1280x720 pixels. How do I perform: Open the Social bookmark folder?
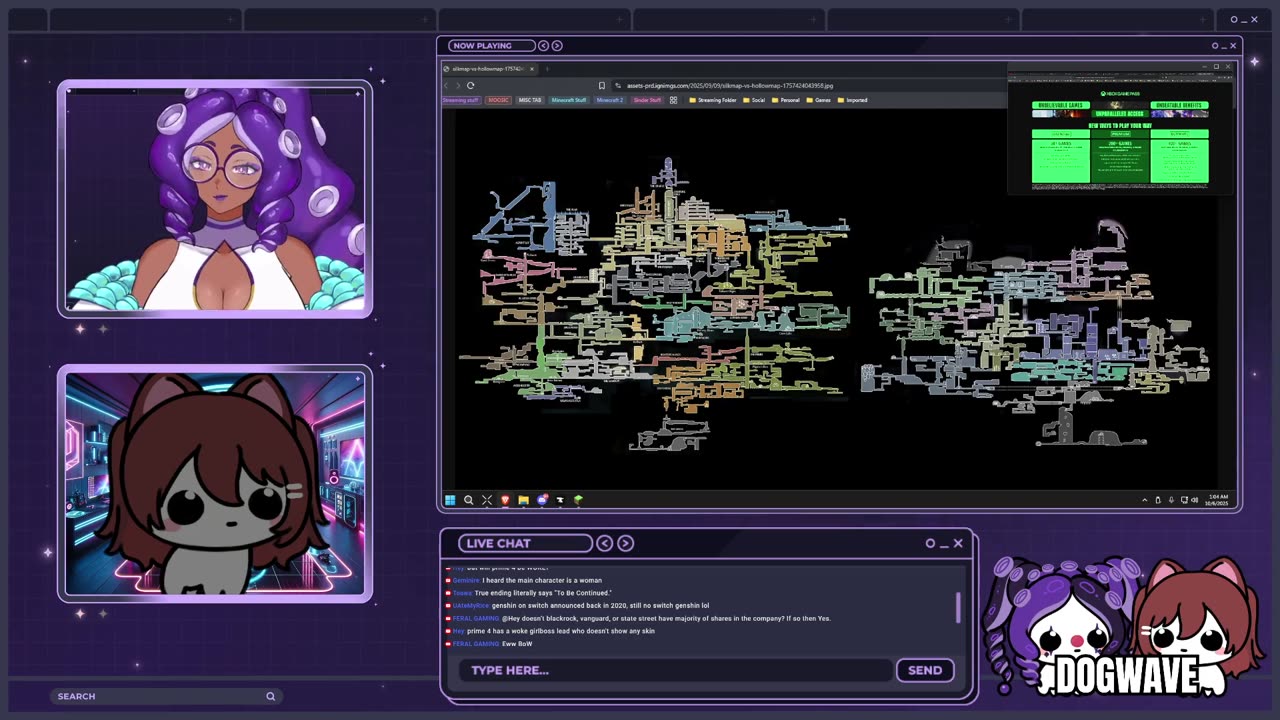754,100
